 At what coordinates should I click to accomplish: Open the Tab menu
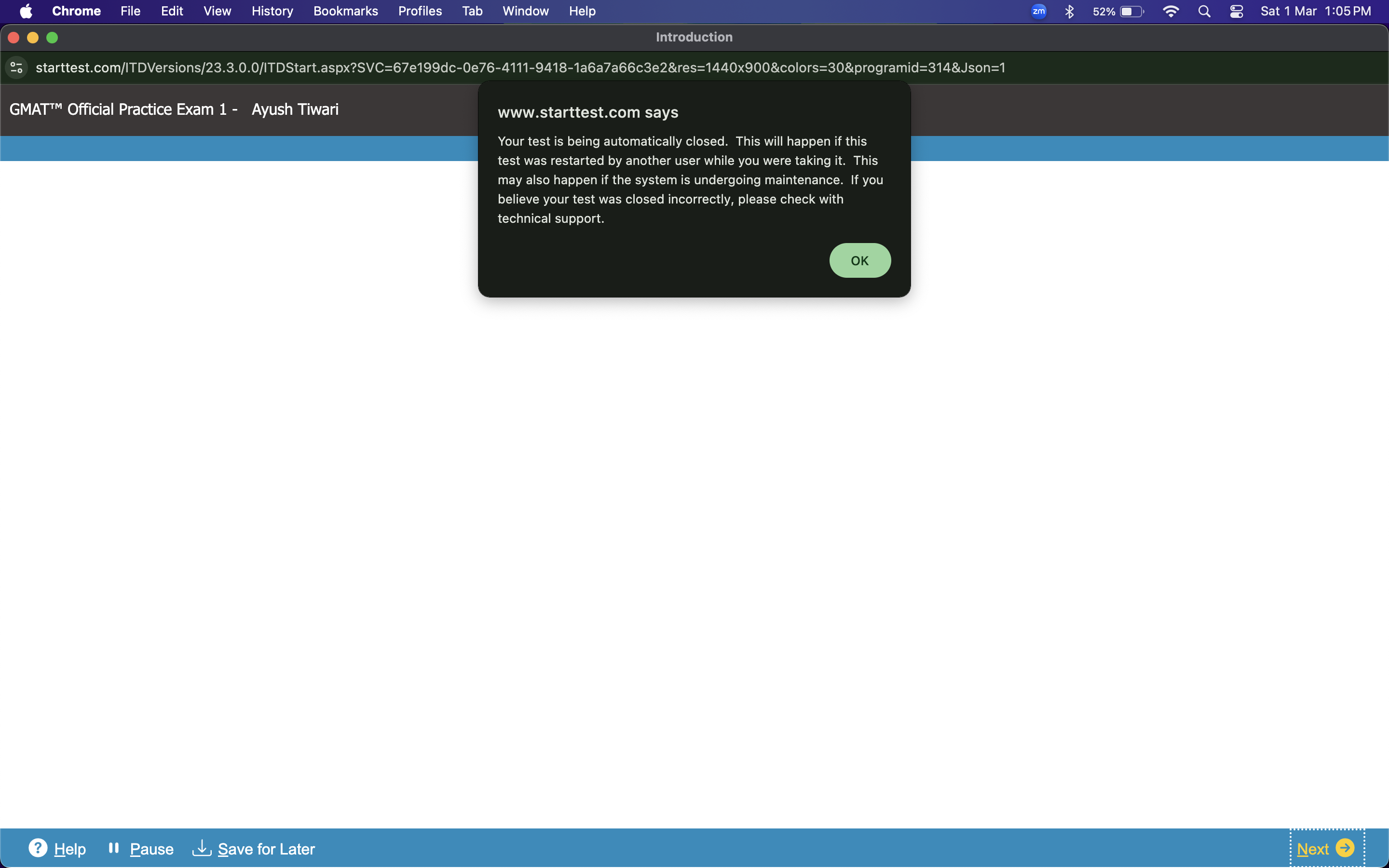(472, 12)
